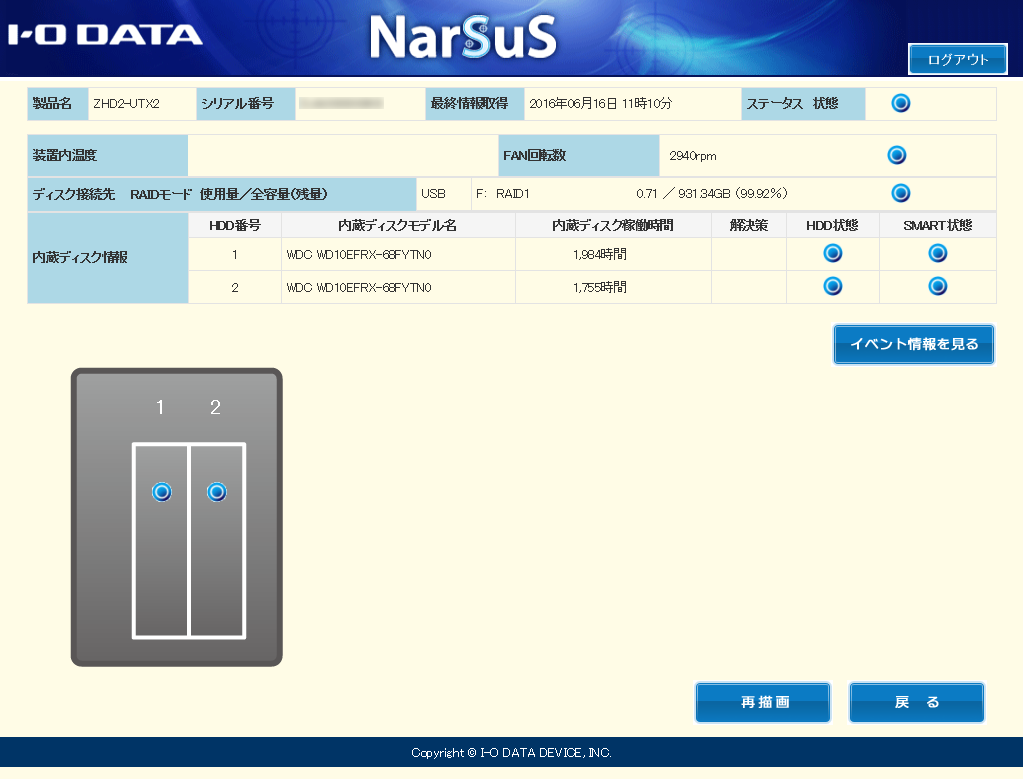Click the NarSuS header logo
The image size is (1023, 779).
[x=465, y=38]
